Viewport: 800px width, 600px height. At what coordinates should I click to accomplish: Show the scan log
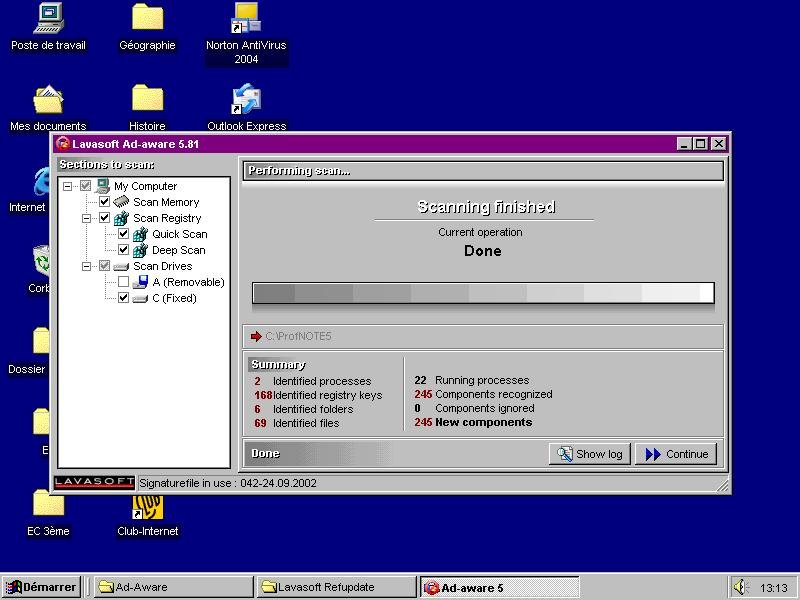(590, 454)
